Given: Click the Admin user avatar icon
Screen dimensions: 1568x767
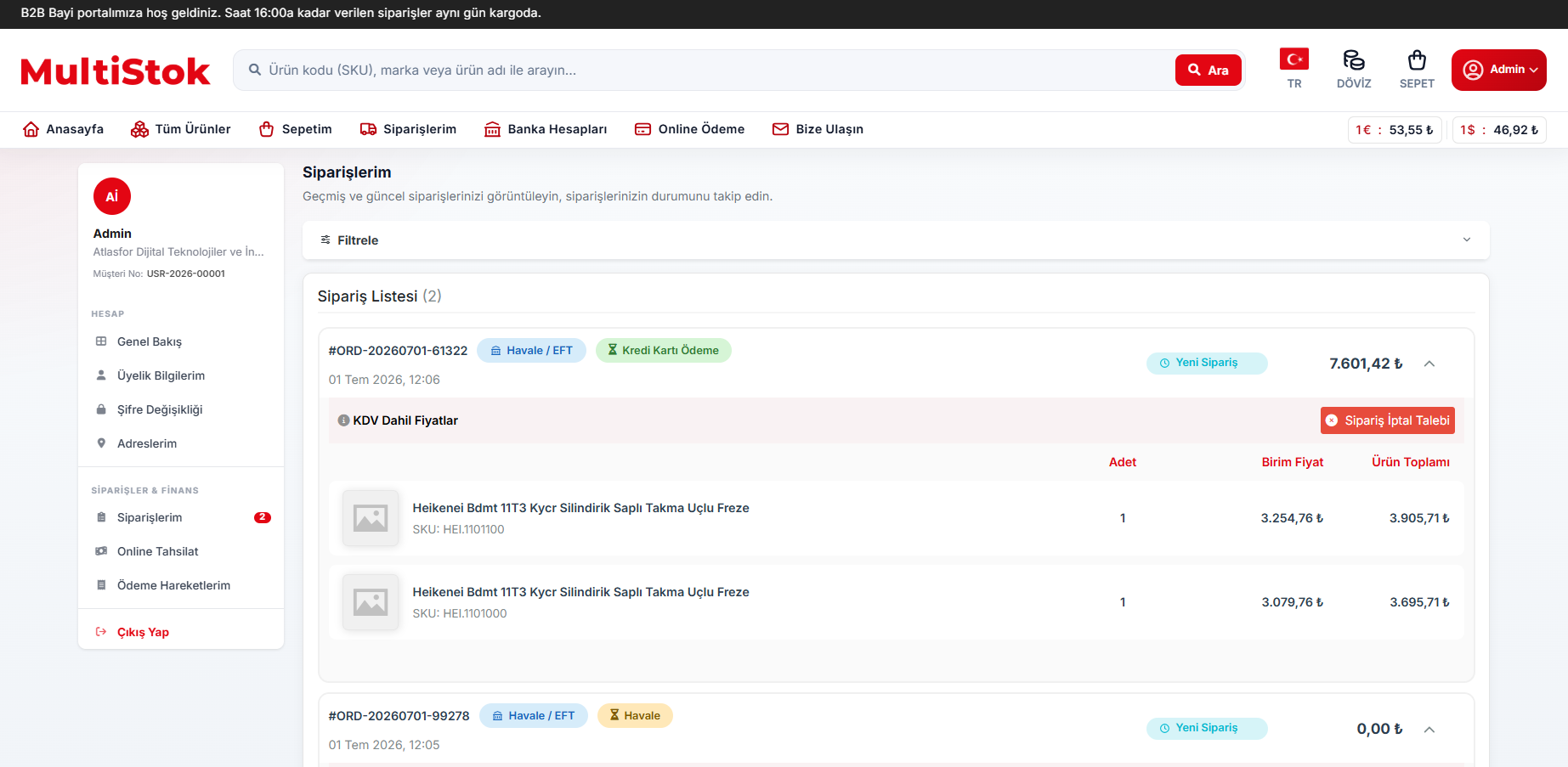Looking at the screenshot, I should pyautogui.click(x=1474, y=70).
